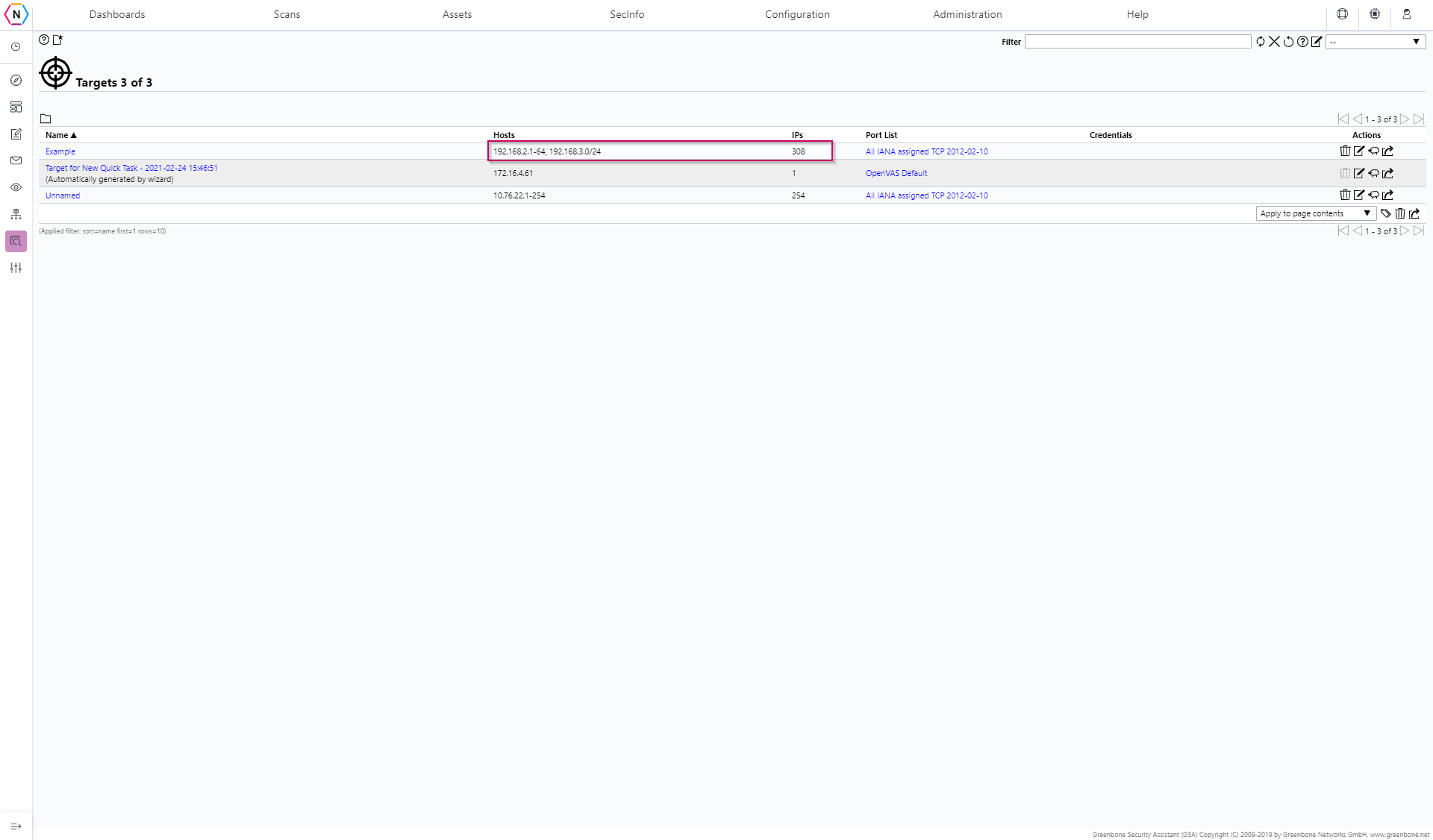Open Unnamed row's IANA TCP port list
Viewport: 1433px width, 840px height.
pyautogui.click(x=926, y=195)
